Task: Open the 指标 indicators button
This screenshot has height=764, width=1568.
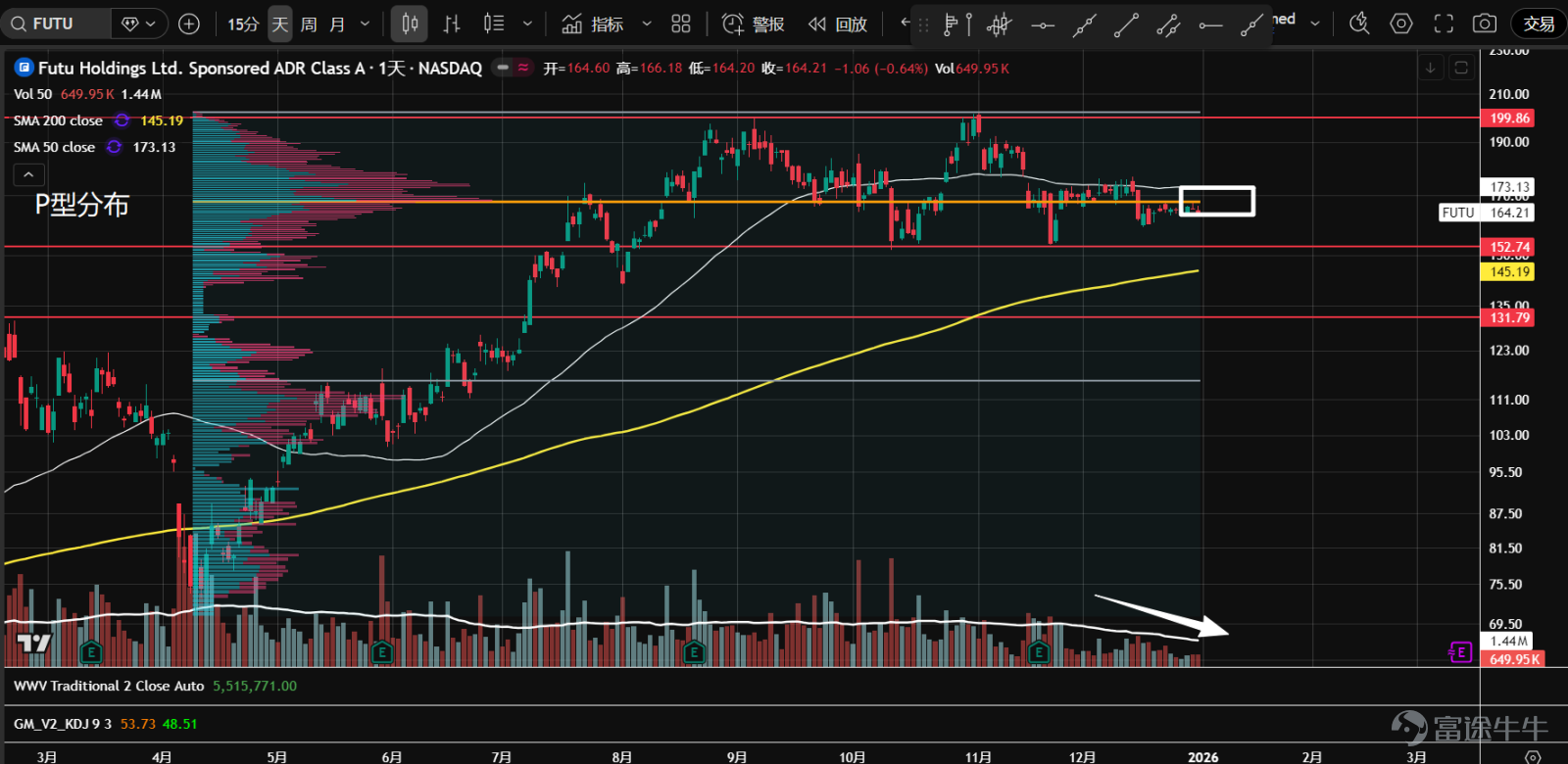Action: point(594,24)
